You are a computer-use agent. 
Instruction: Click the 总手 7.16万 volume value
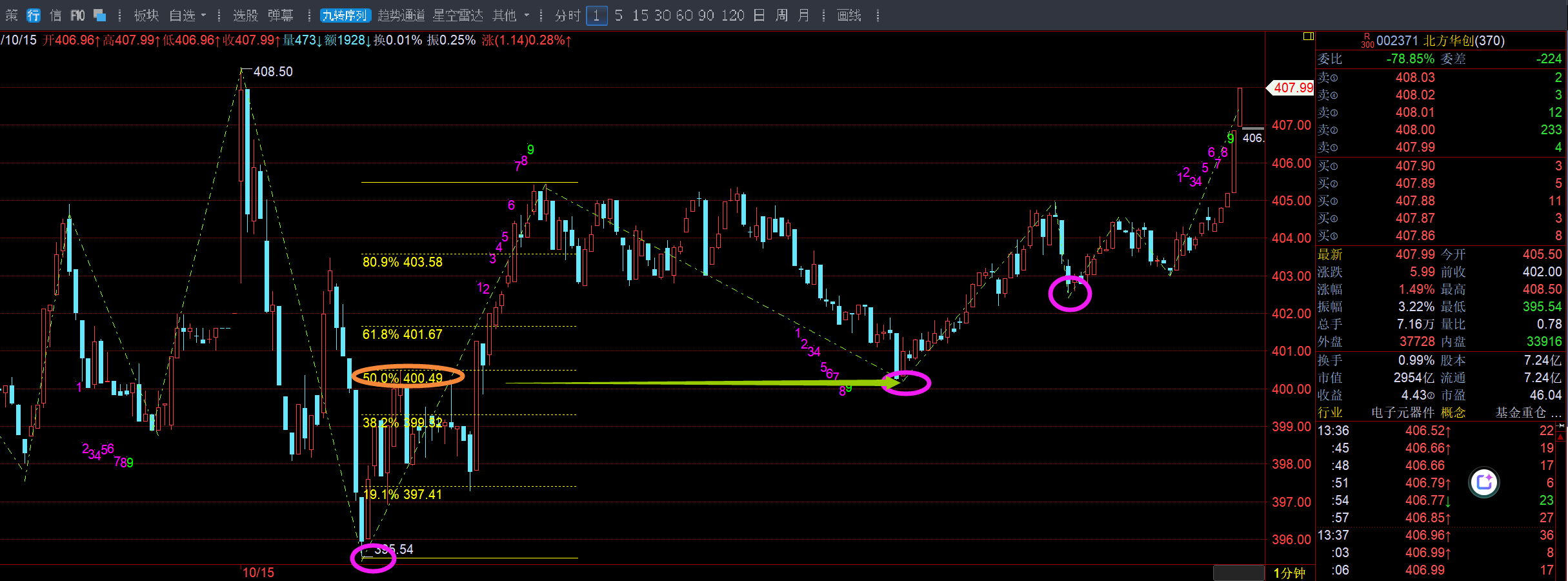click(x=1416, y=324)
